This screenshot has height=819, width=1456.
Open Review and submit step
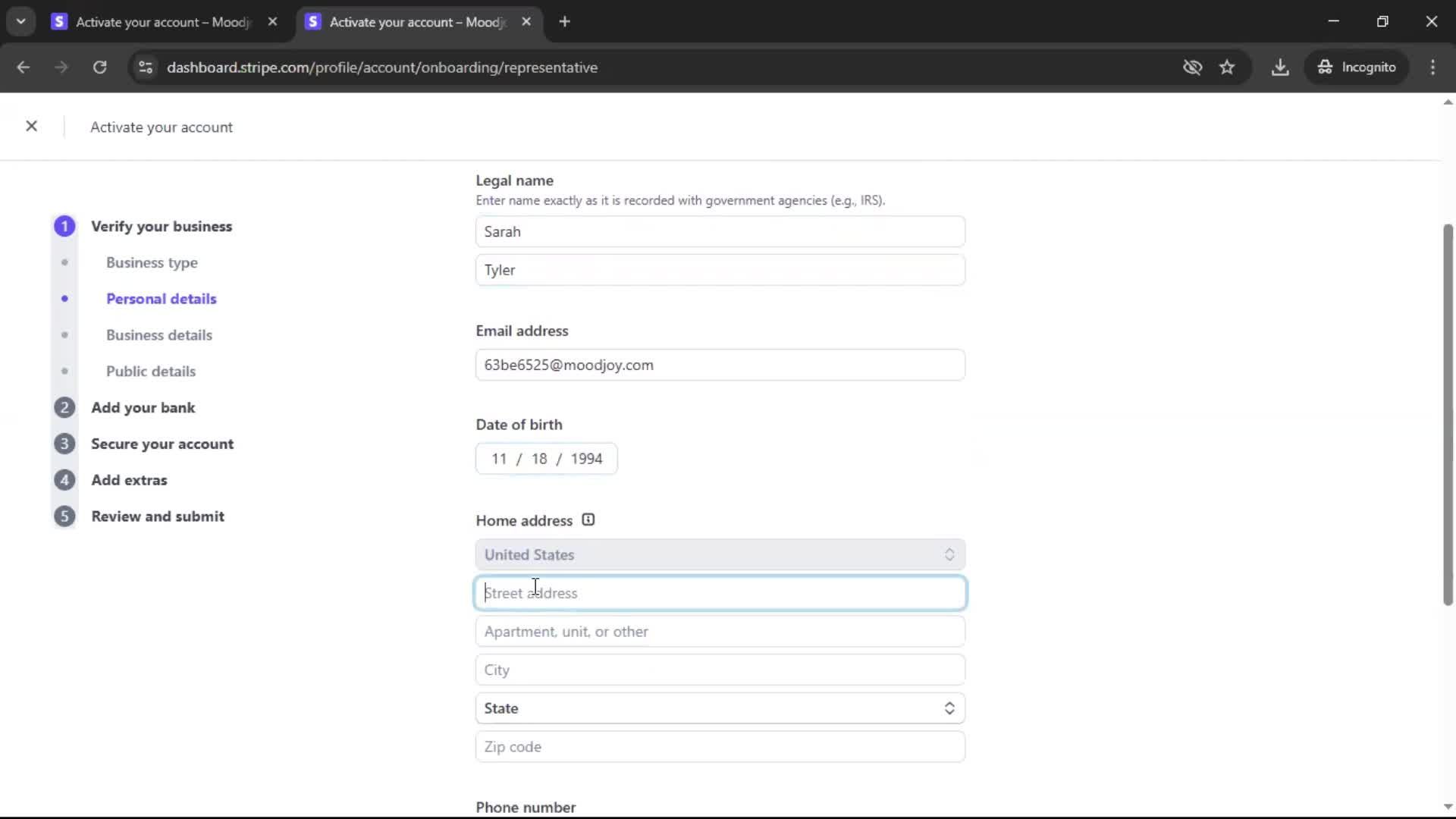157,516
